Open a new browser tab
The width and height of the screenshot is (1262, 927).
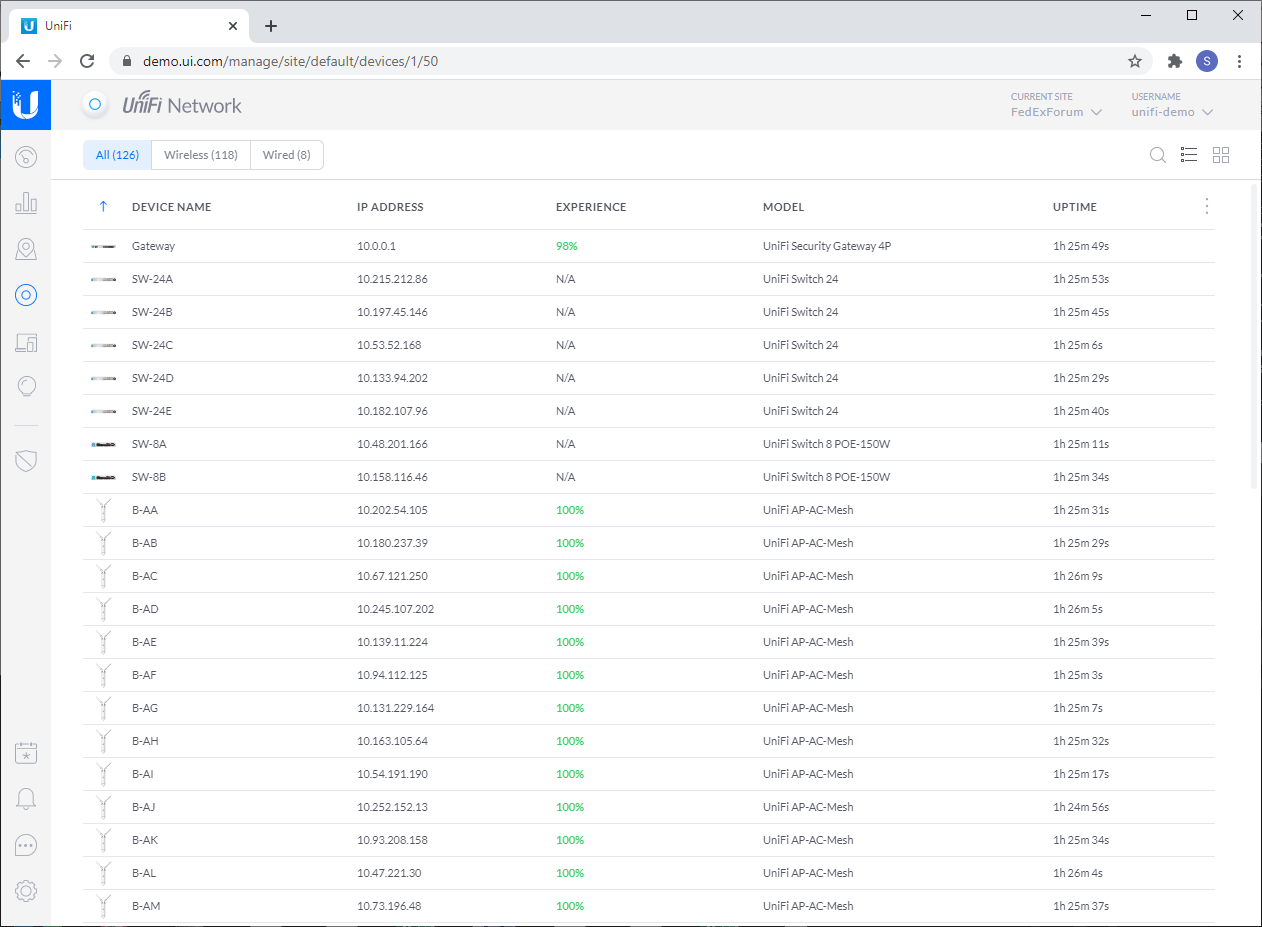[271, 26]
